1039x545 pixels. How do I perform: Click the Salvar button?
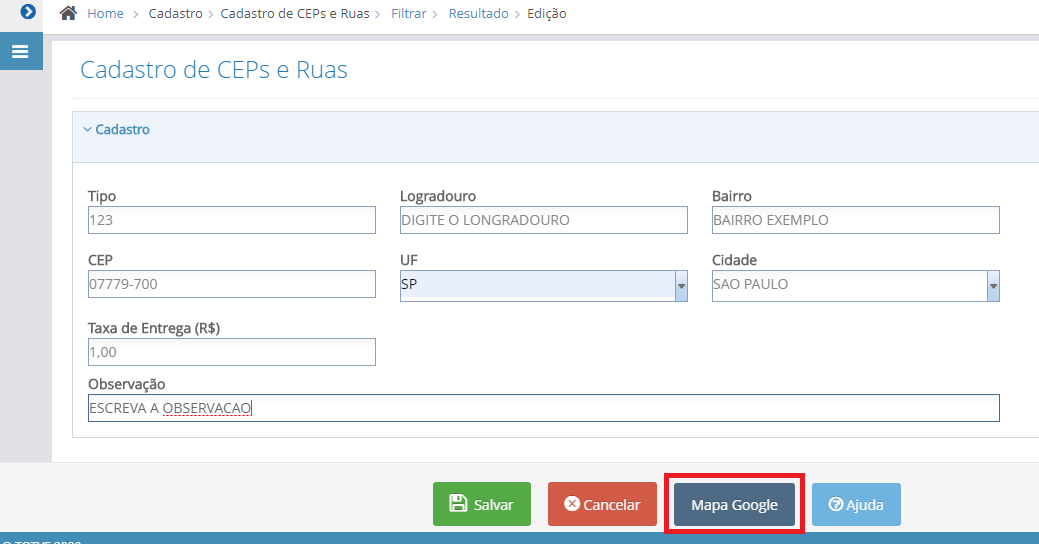(482, 504)
